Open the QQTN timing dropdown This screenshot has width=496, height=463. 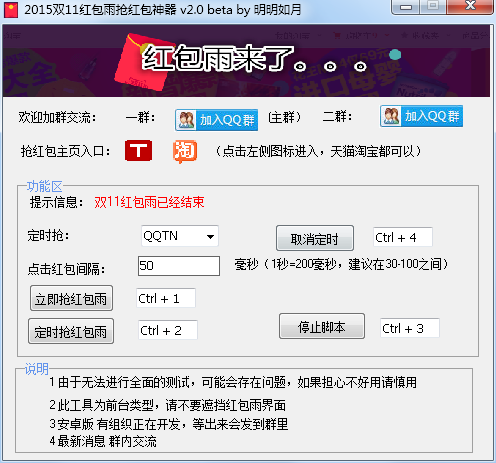pos(180,236)
